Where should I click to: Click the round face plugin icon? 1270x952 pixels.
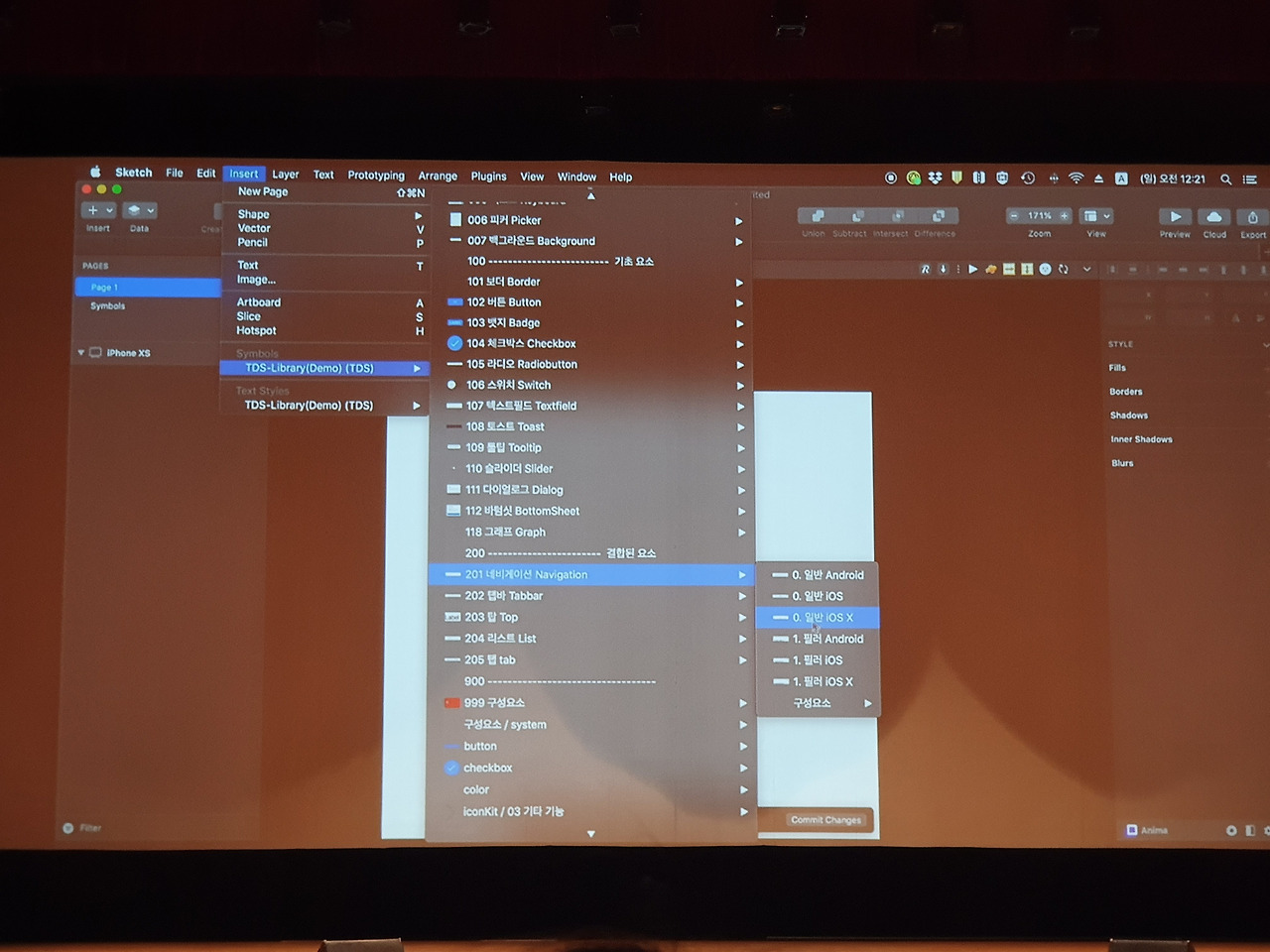[x=1045, y=269]
